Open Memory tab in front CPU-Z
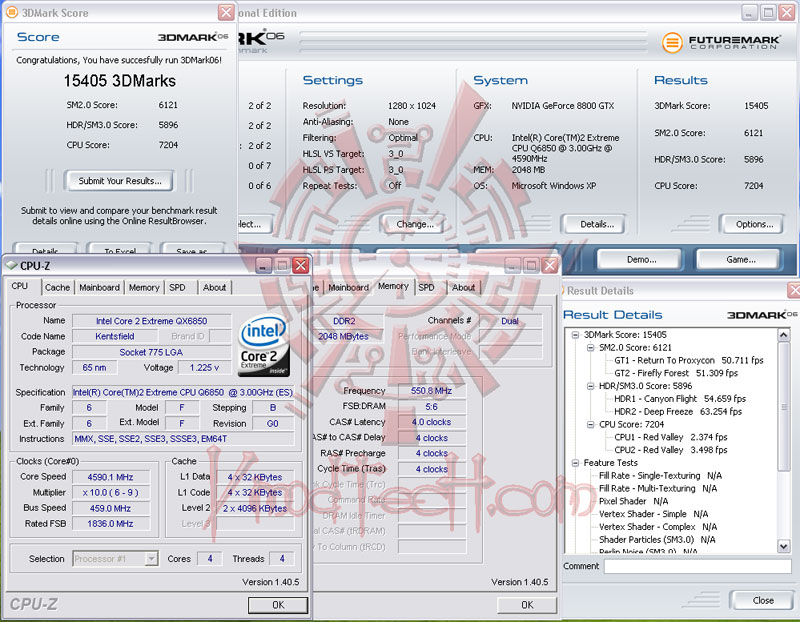This screenshot has height=622, width=800. pos(144,287)
